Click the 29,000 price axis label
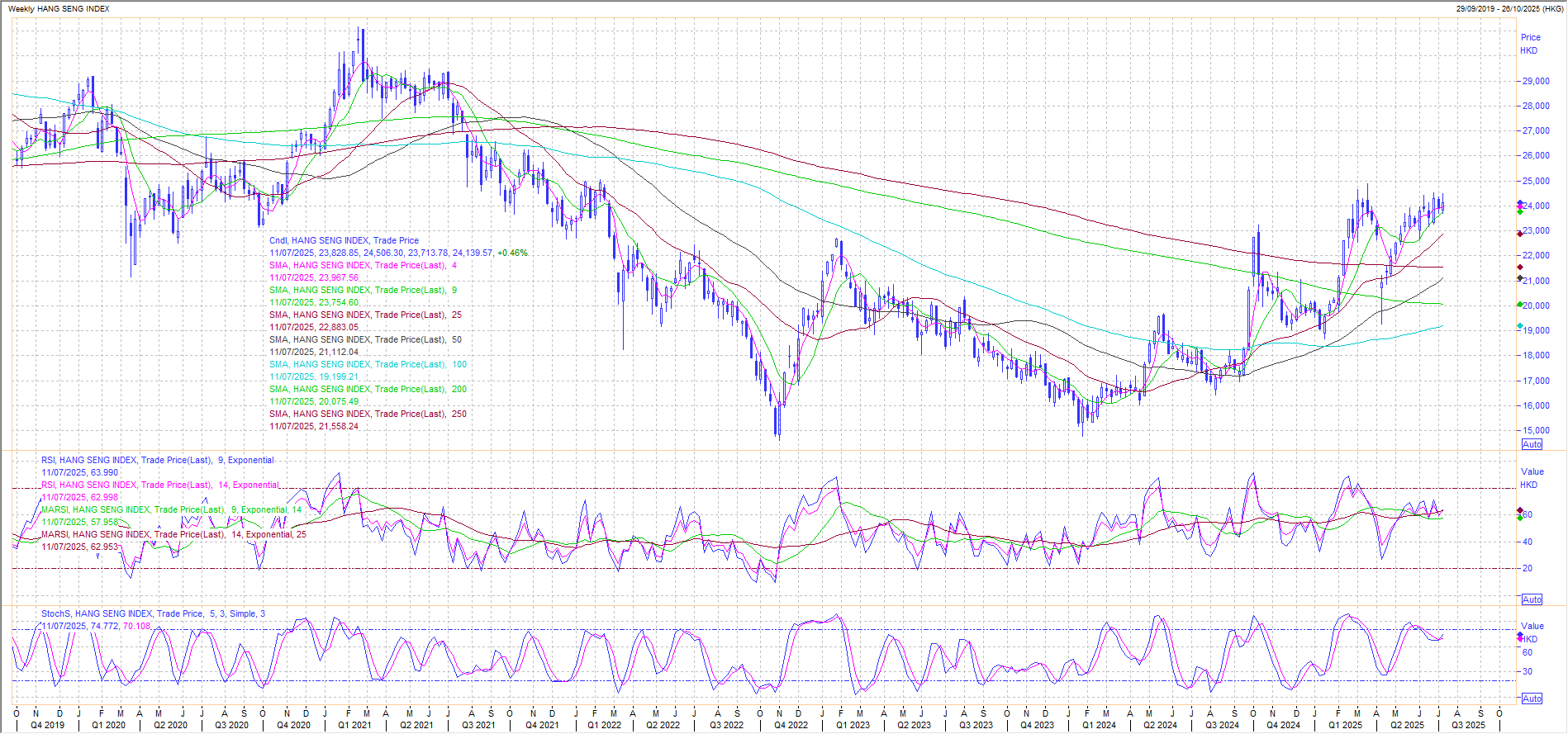This screenshot has height=734, width=1568. click(x=1537, y=81)
